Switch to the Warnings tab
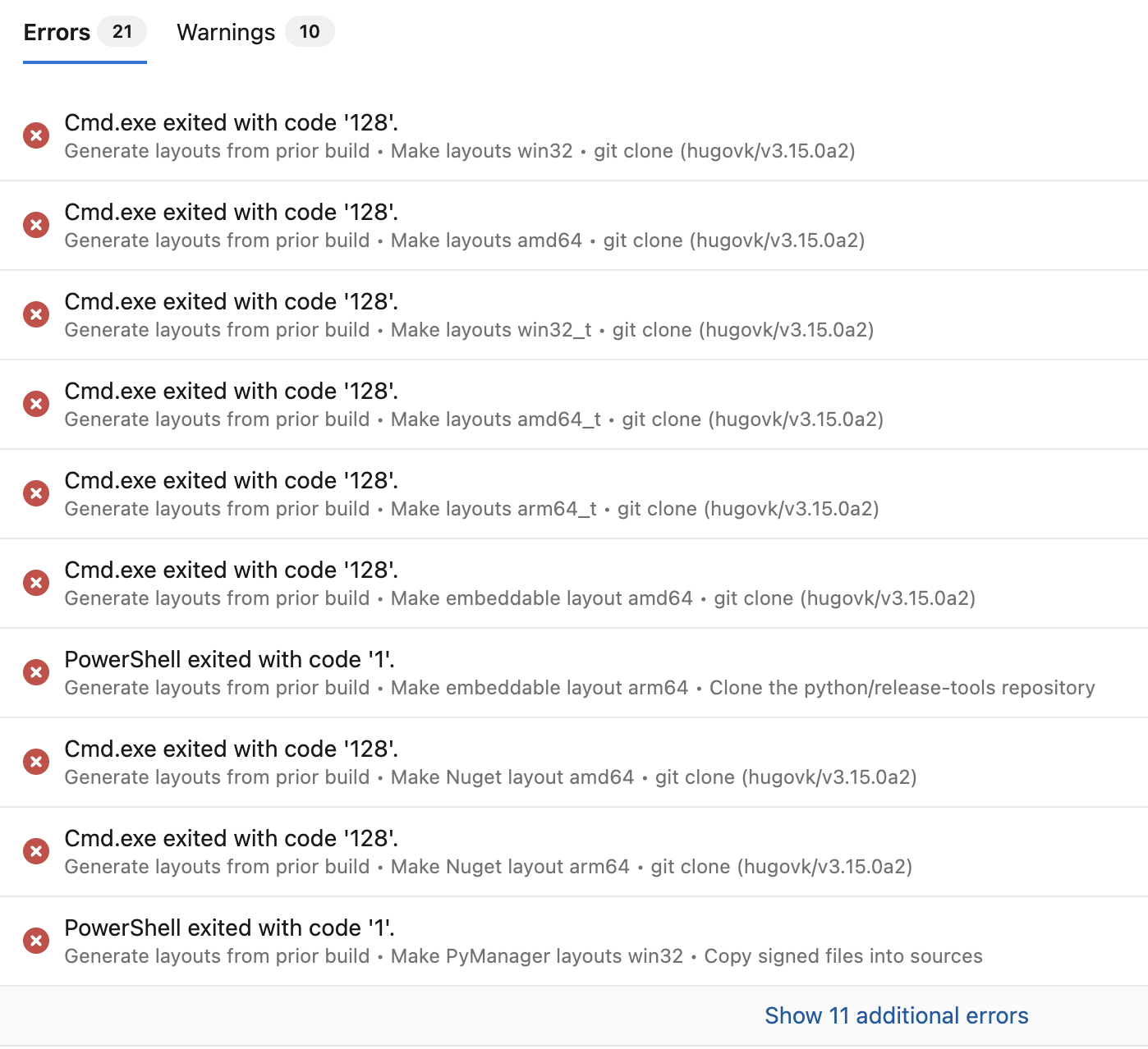Screen dimensions: 1148x1049 [225, 32]
